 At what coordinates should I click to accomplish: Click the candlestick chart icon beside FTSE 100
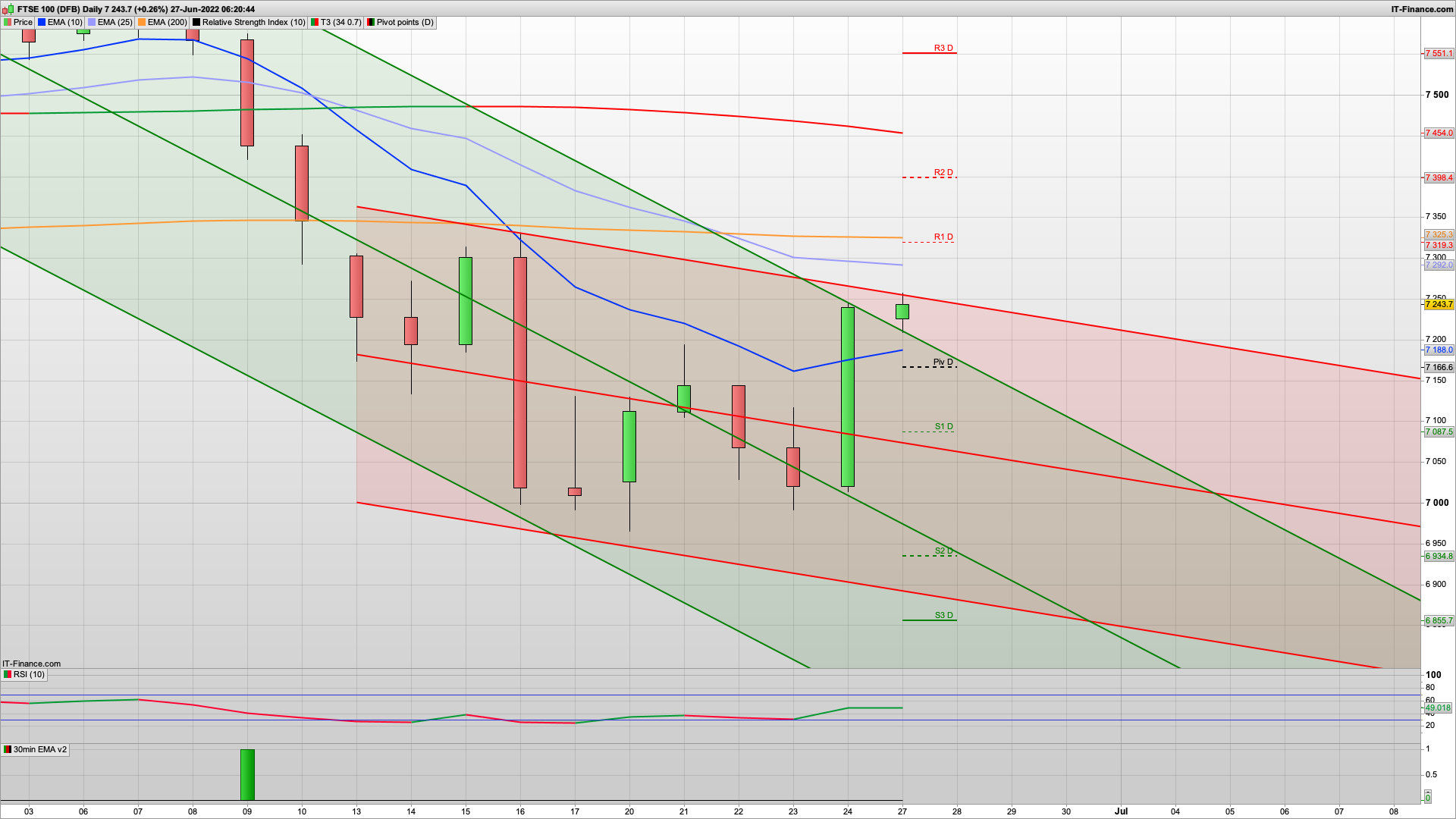tap(8, 9)
